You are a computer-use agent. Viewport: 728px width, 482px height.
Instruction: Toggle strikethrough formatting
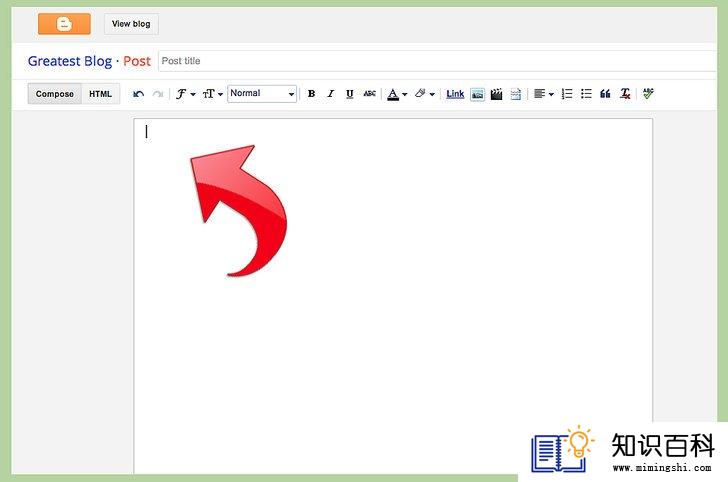coord(370,94)
